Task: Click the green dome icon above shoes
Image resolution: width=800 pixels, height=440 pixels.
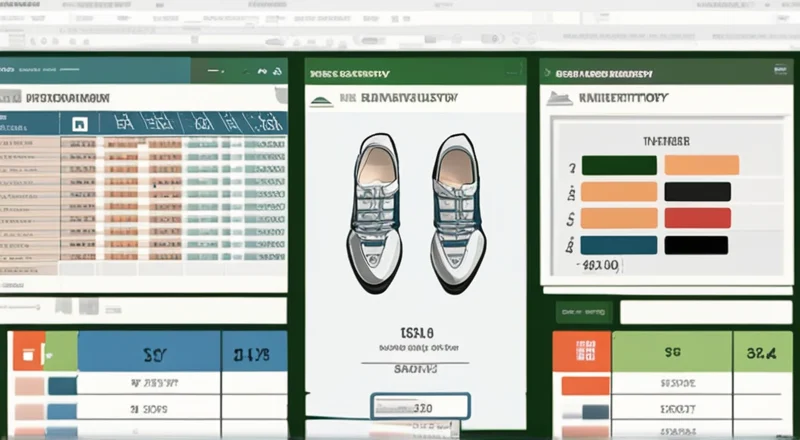Action: pyautogui.click(x=320, y=99)
